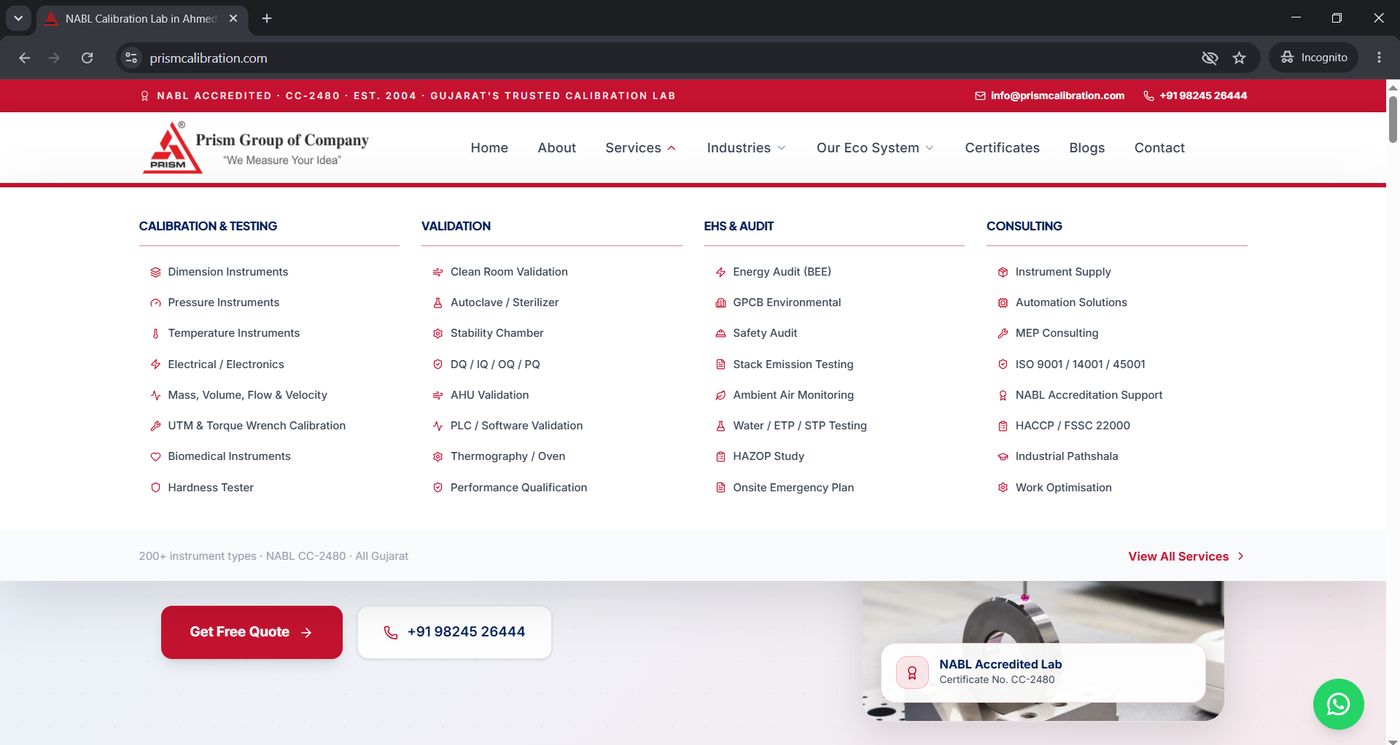Click the Pressure Instruments gauge icon
This screenshot has height=745, width=1400.
[155, 303]
